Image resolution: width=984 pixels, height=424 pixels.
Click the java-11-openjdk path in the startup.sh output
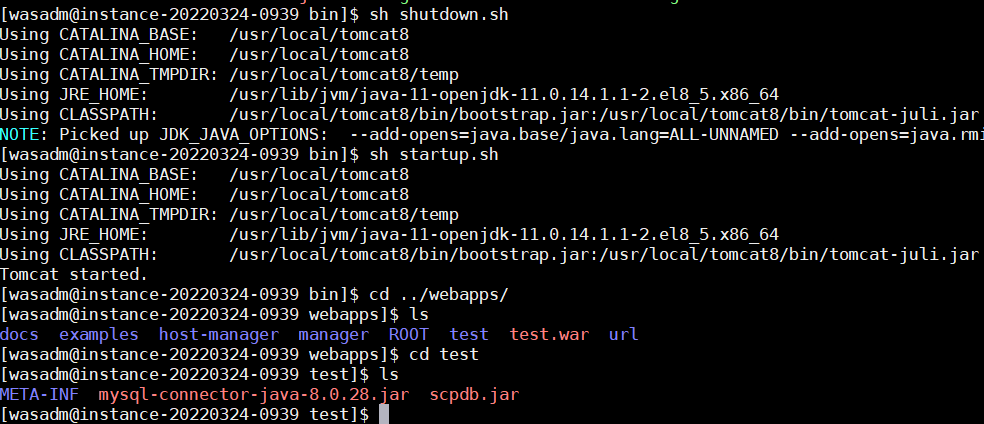(x=504, y=234)
